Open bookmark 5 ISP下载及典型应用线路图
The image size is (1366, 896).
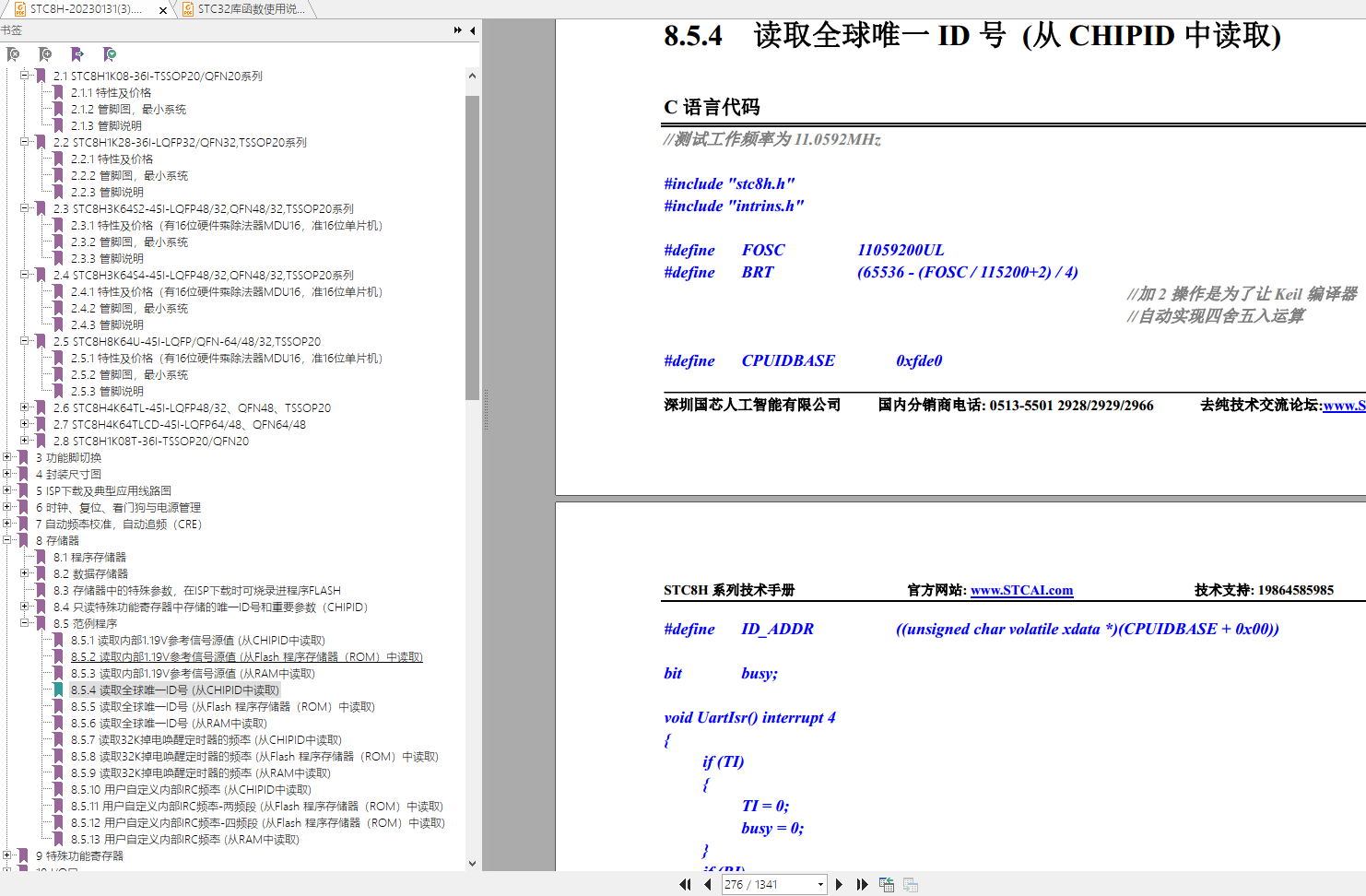pyautogui.click(x=103, y=490)
